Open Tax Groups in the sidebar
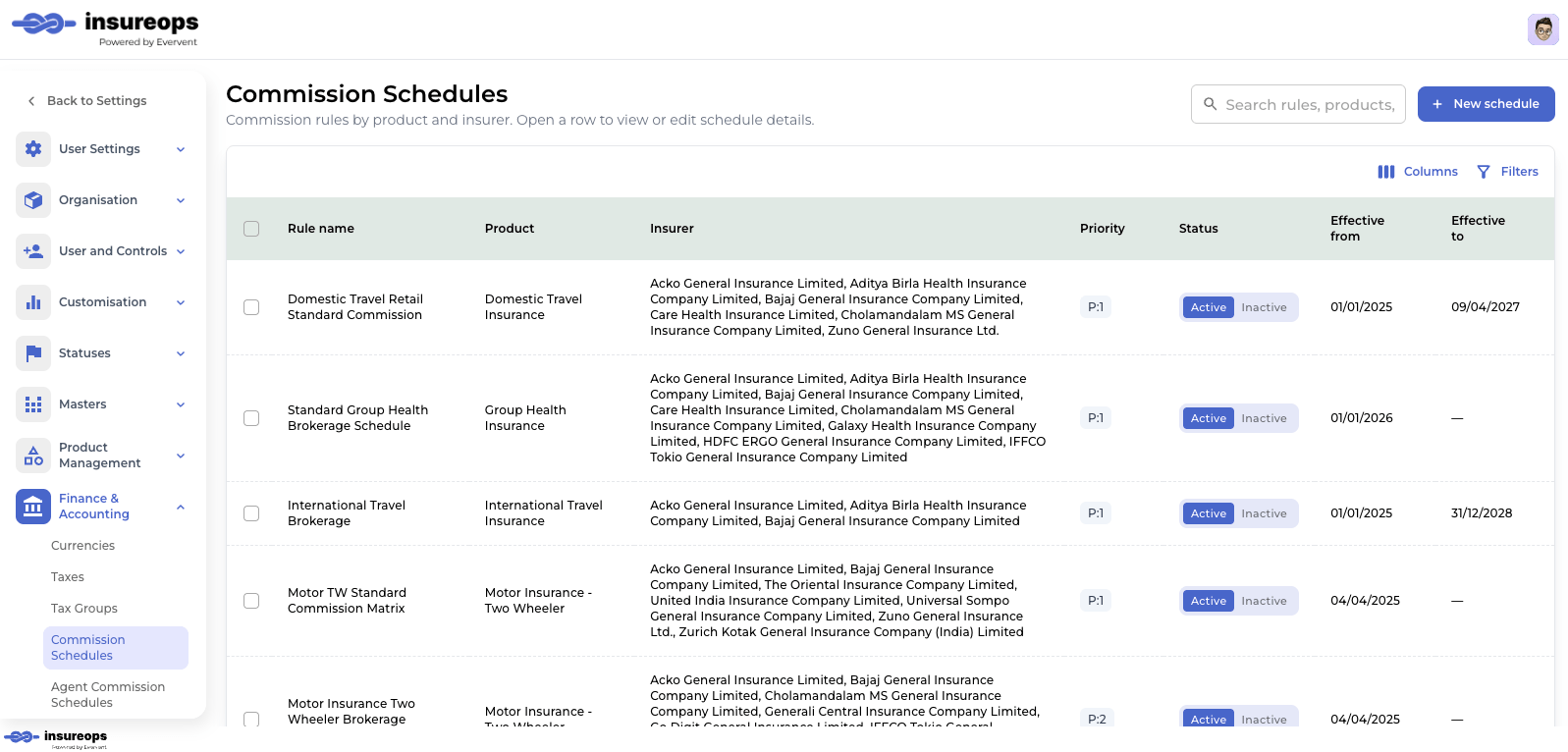The width and height of the screenshot is (1568, 752). 84,609
